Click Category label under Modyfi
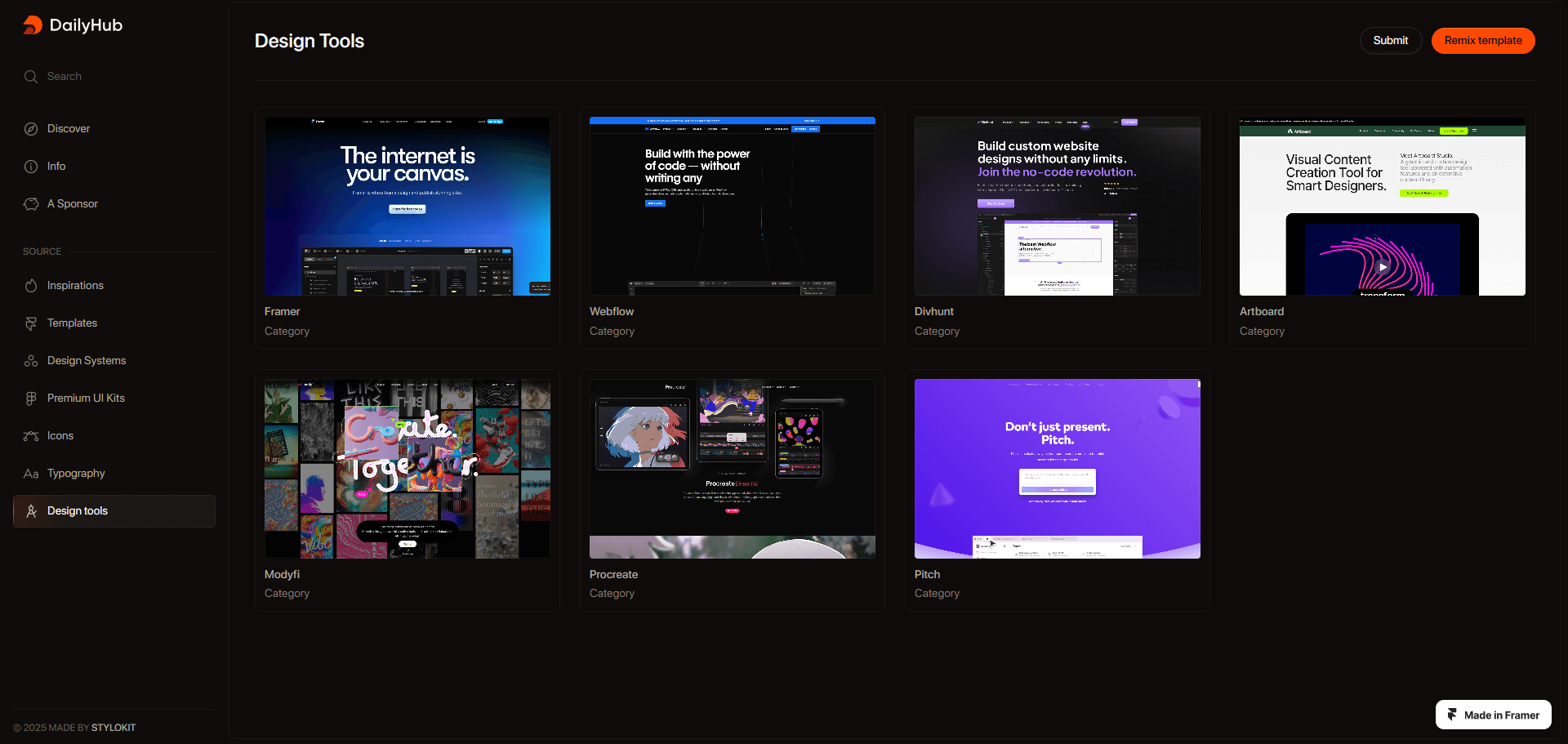 point(287,594)
